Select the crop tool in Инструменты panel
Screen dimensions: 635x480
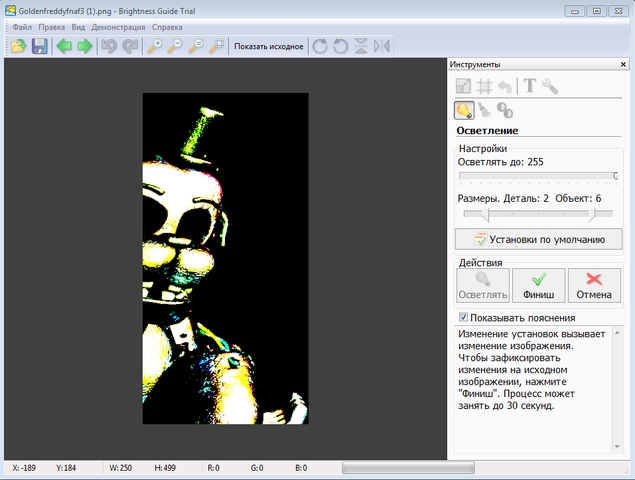(484, 86)
